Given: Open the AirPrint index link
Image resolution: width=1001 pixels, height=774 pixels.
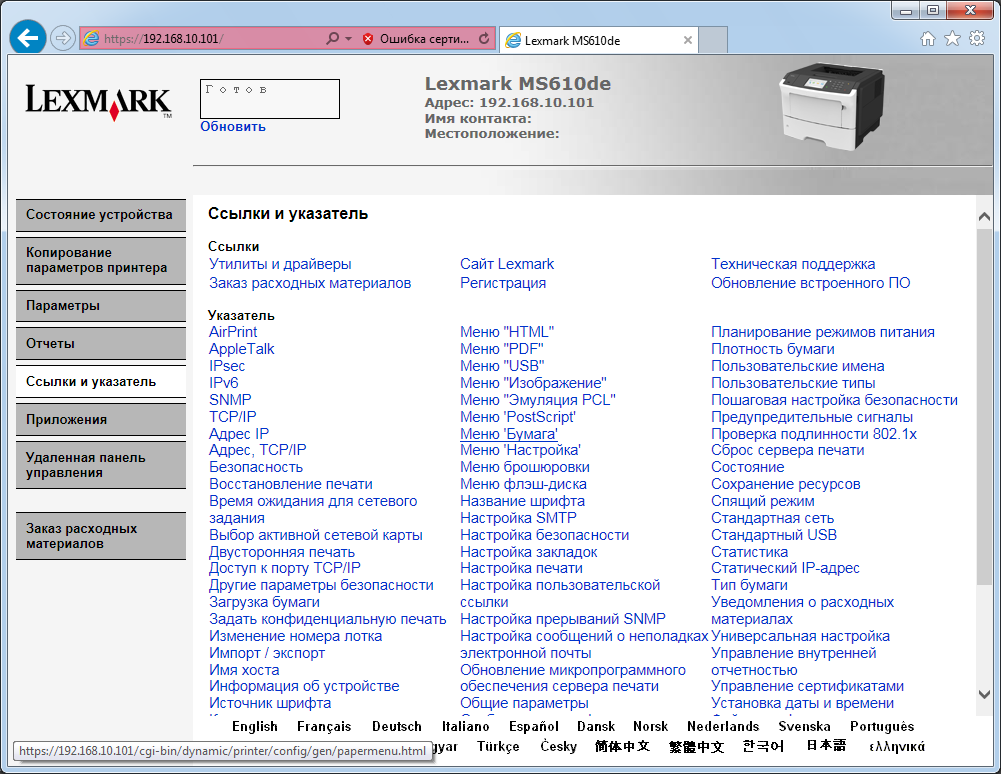Looking at the screenshot, I should click(233, 332).
